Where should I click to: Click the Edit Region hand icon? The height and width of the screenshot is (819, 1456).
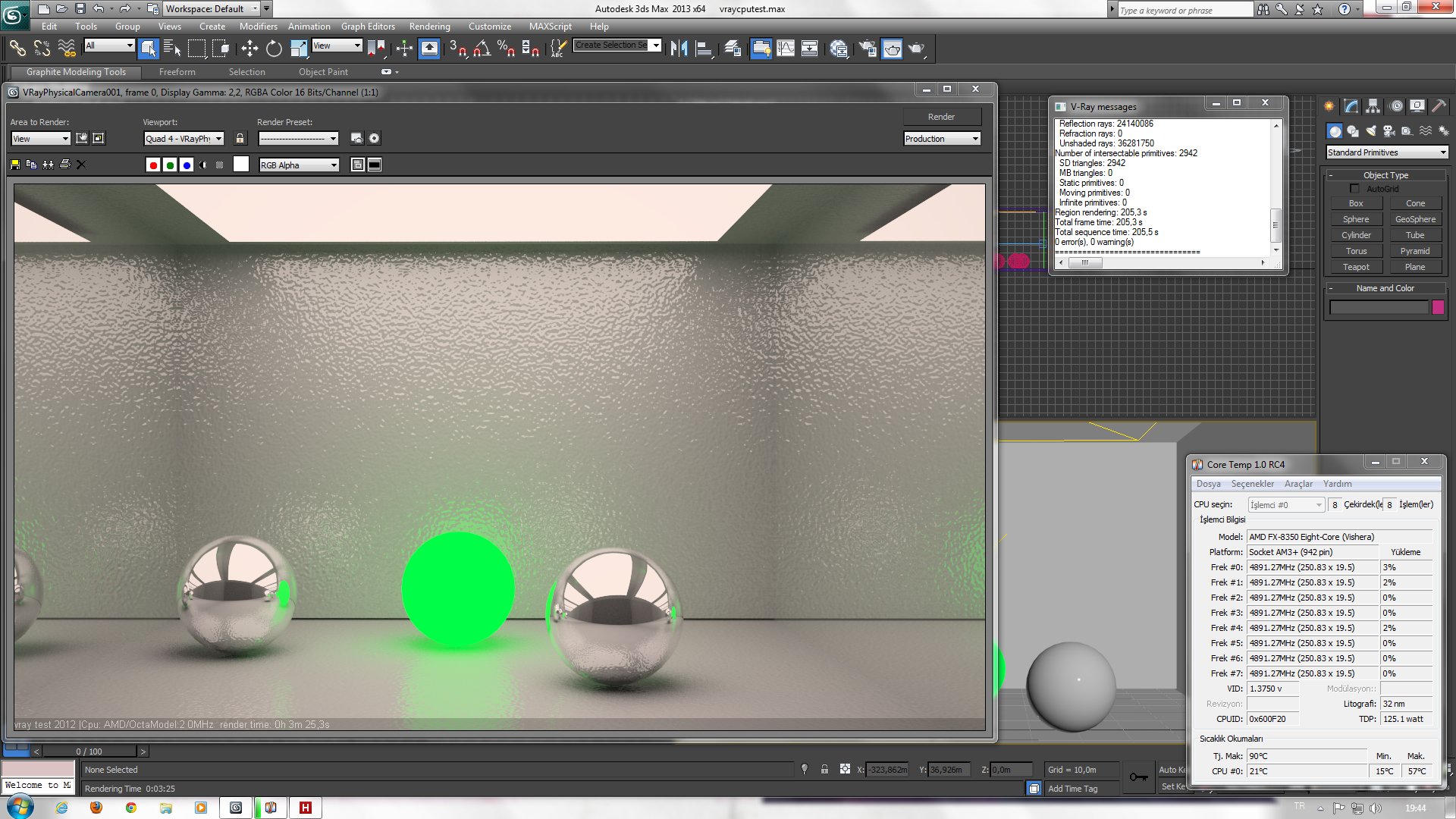tap(82, 138)
